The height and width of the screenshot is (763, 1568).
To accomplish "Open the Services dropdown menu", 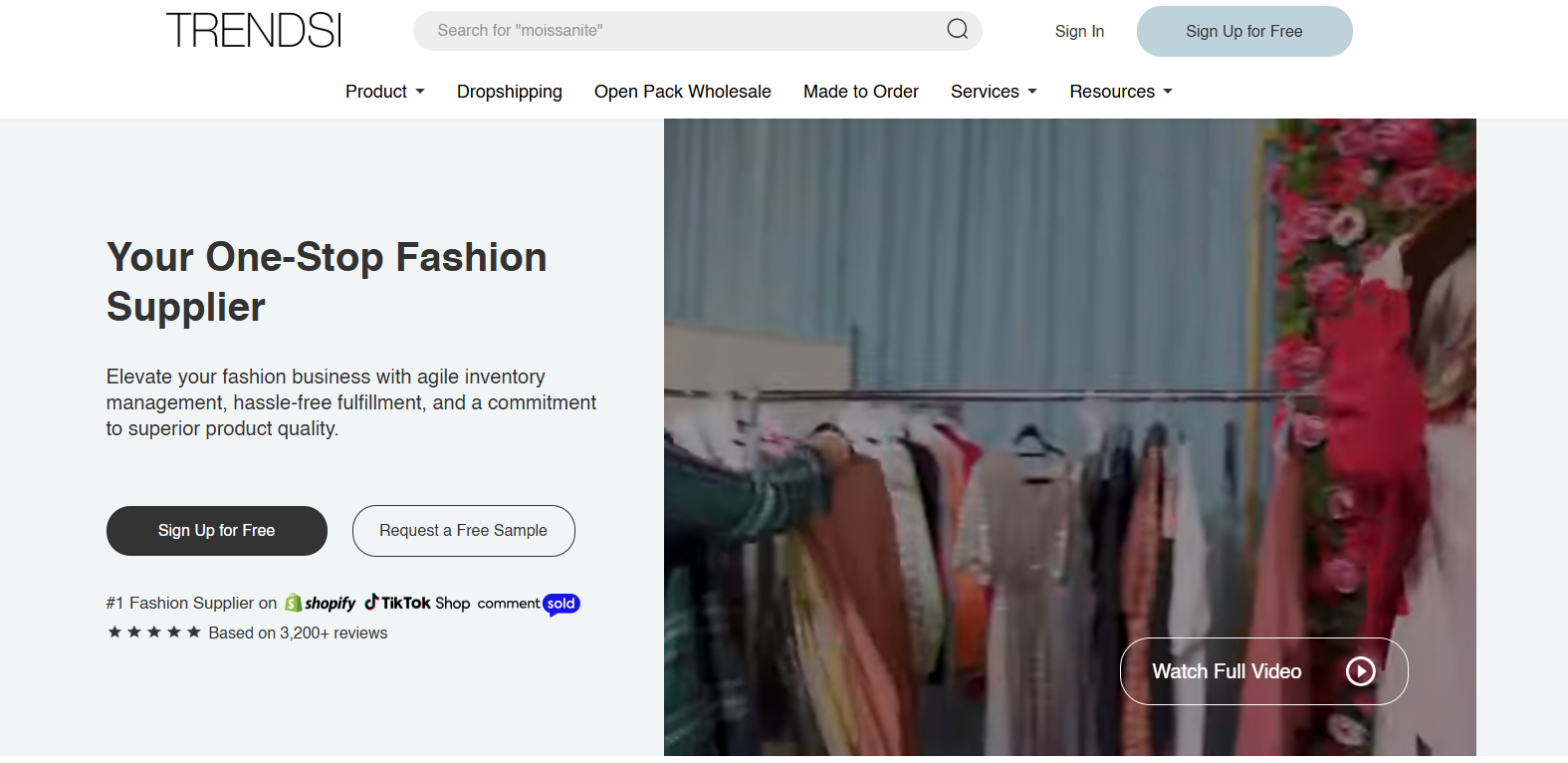I will [x=993, y=92].
